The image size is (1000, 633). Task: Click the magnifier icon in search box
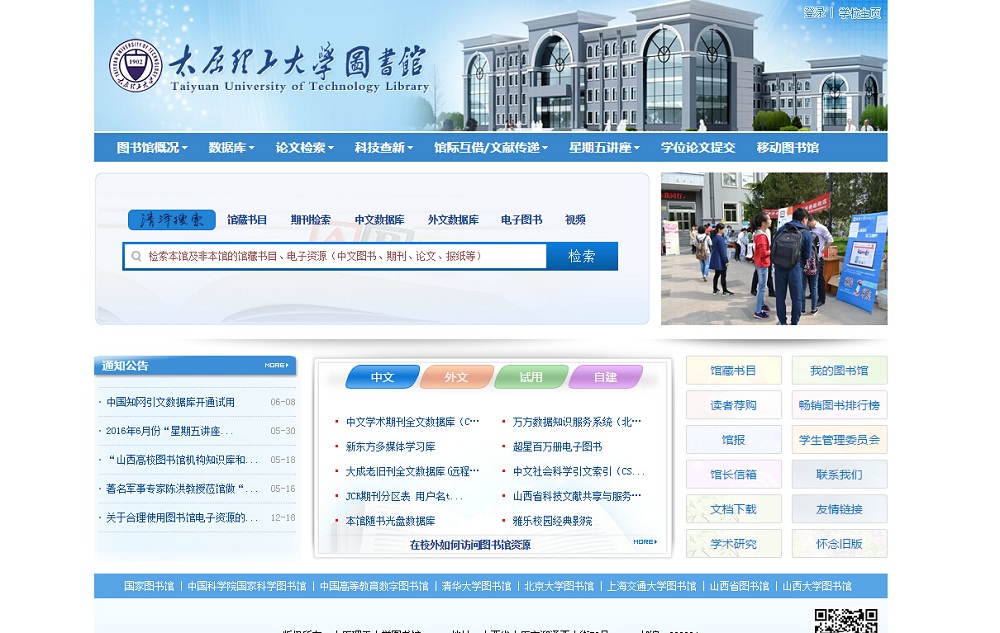coord(136,256)
